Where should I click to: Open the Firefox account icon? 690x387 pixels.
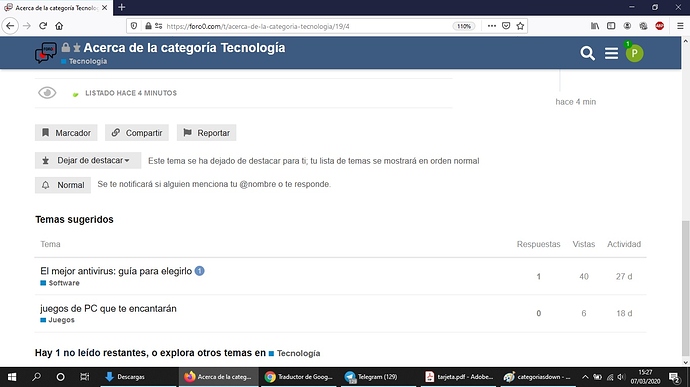pos(627,26)
